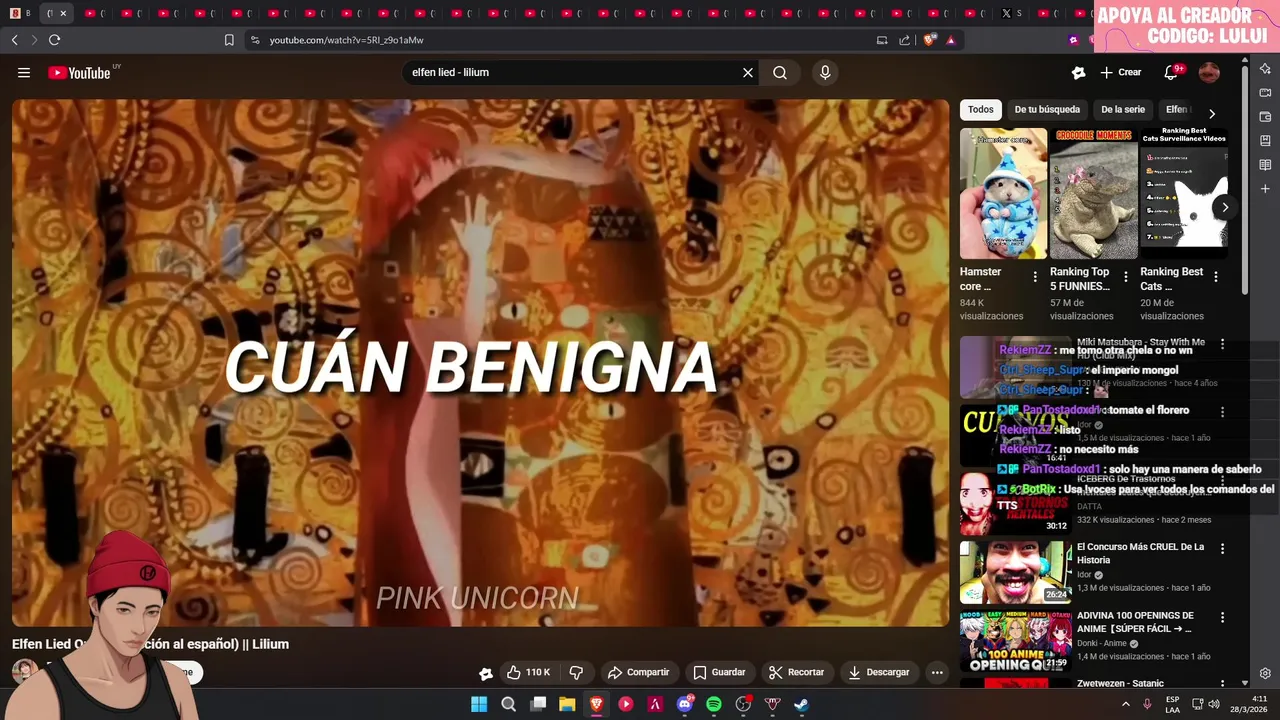The height and width of the screenshot is (720, 1280).
Task: Click Compartir share button
Action: coord(638,672)
